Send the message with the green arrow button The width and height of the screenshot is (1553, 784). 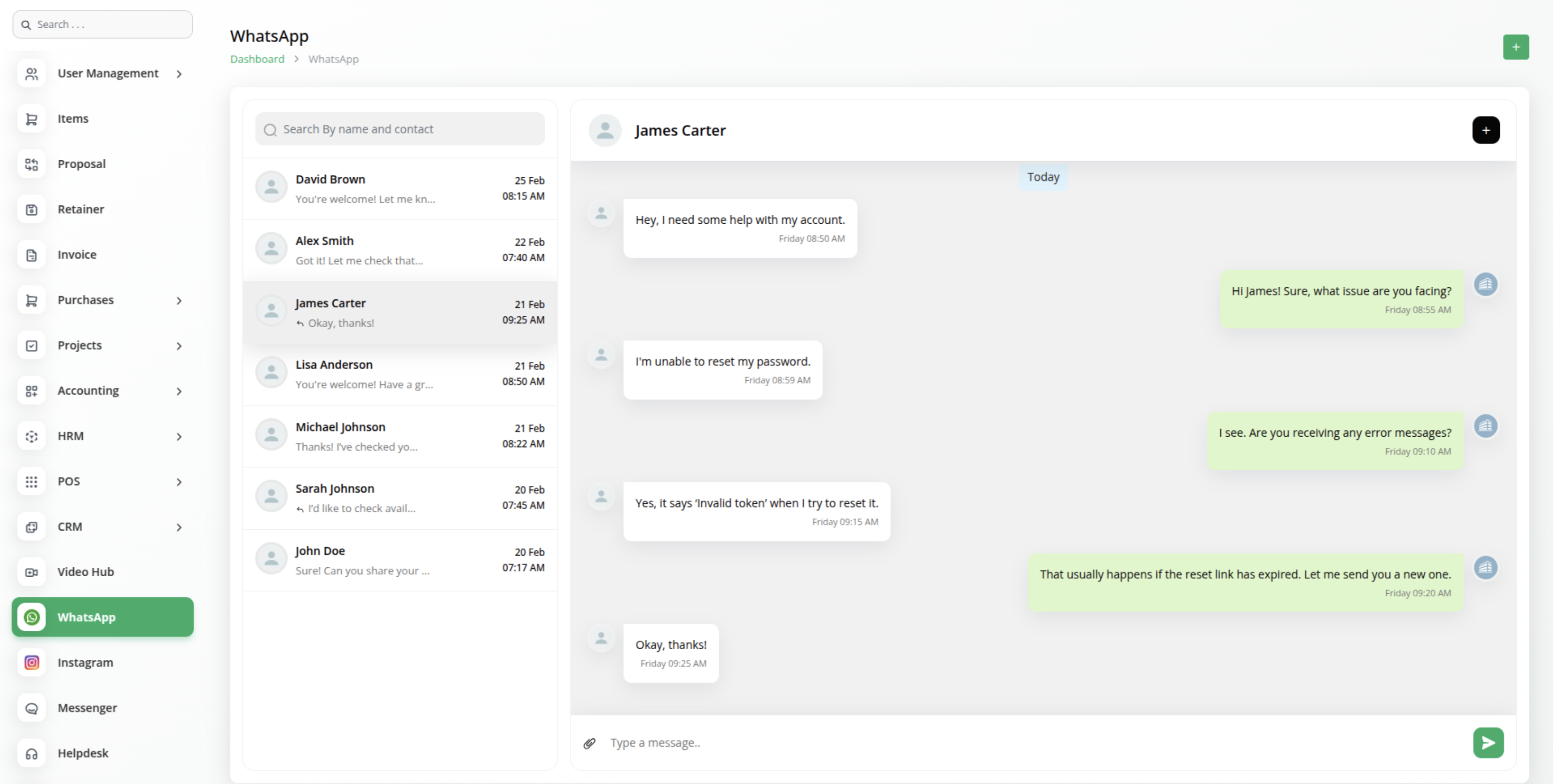[1488, 742]
